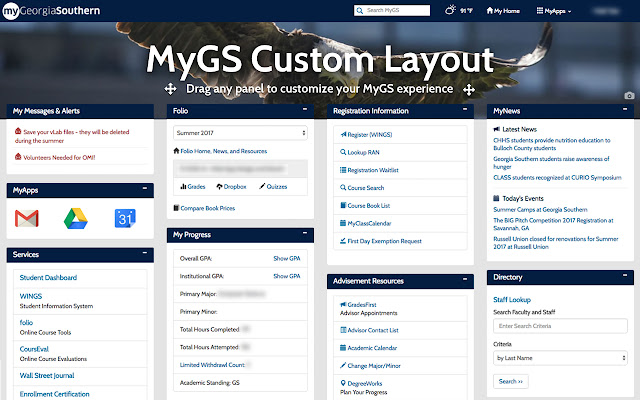The width and height of the screenshot is (640, 400).
Task: Open the vLab files deletion alert
Action: pos(72,136)
